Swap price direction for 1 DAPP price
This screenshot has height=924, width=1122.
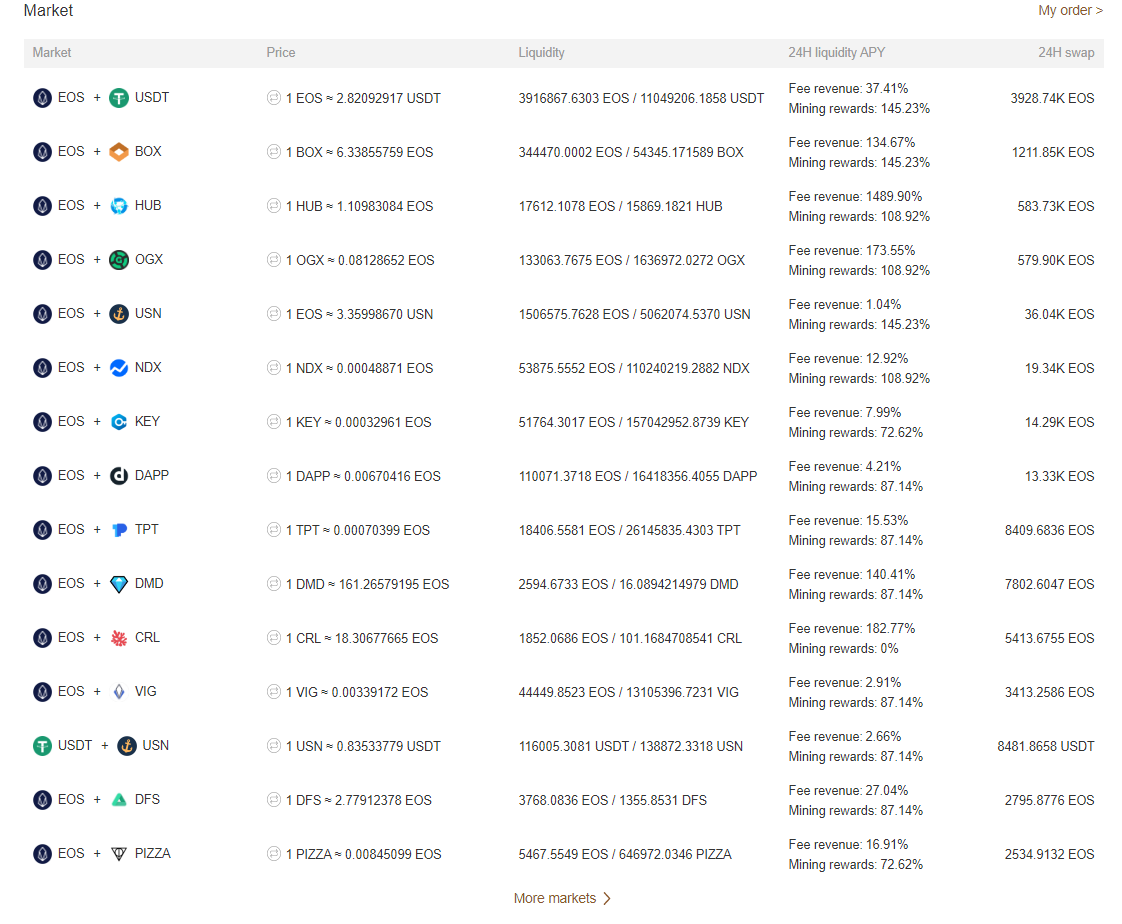coord(273,475)
